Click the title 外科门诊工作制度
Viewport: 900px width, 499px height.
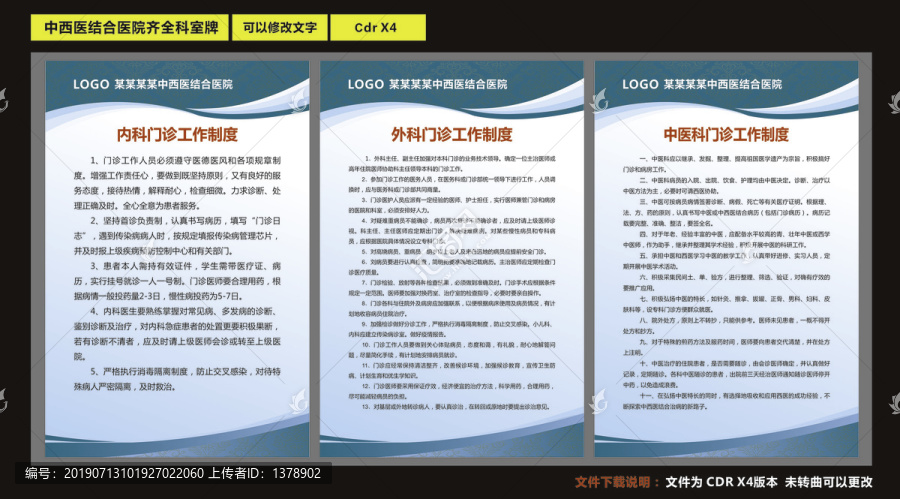pos(452,135)
